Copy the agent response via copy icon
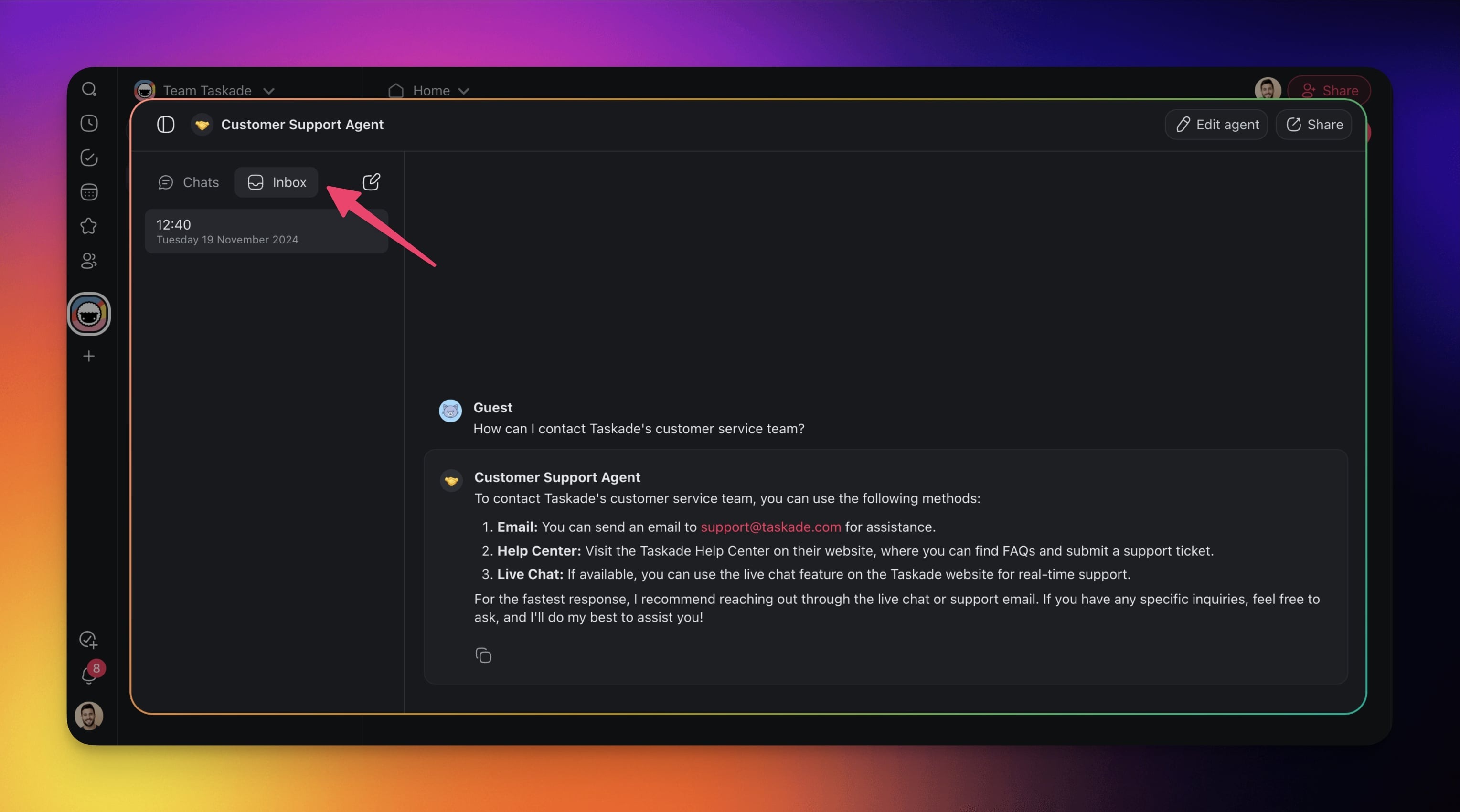The width and height of the screenshot is (1460, 812). 483,655
